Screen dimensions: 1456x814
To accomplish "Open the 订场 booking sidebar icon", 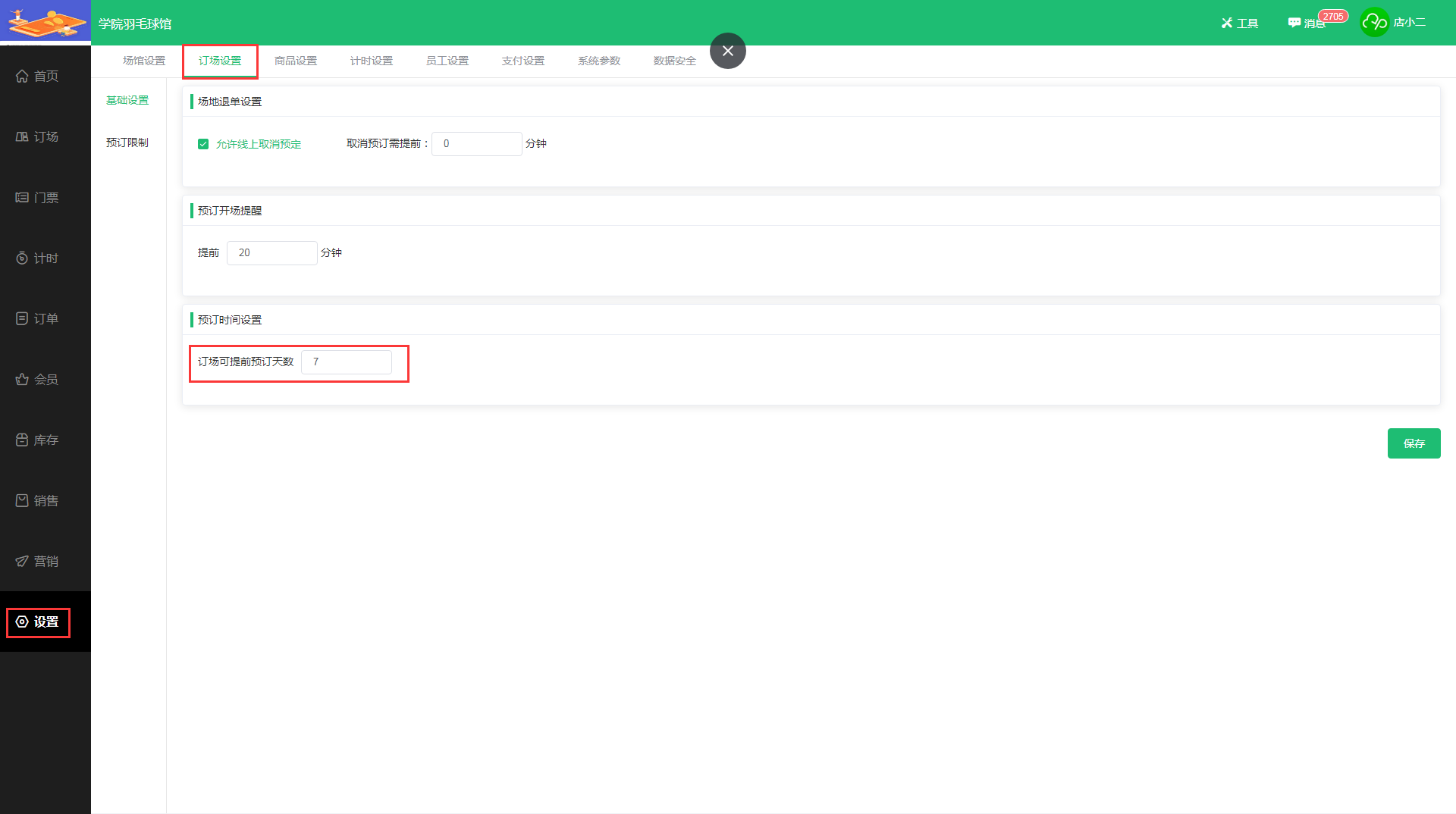I will pyautogui.click(x=22, y=136).
